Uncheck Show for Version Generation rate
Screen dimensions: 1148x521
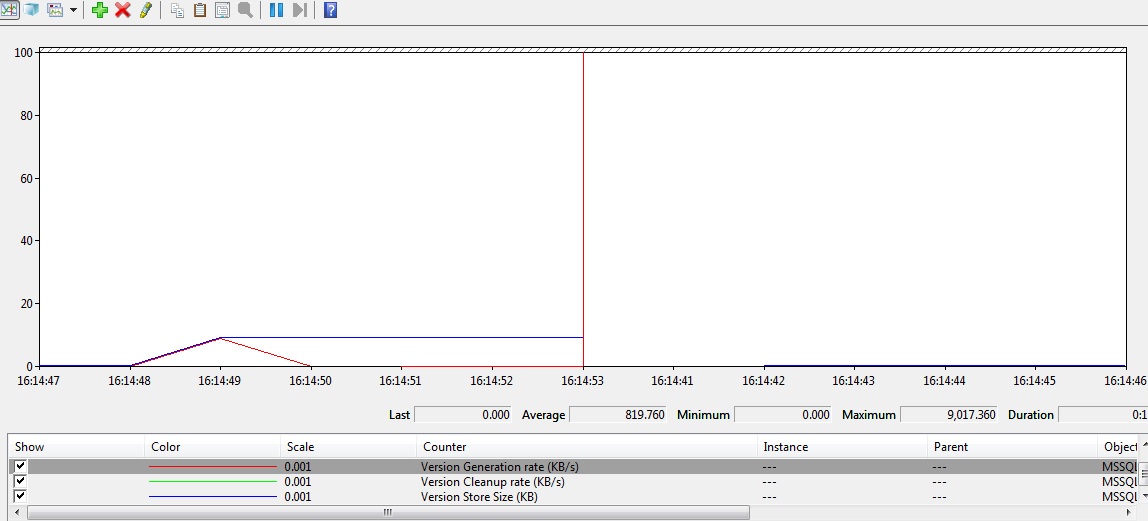coord(20,466)
